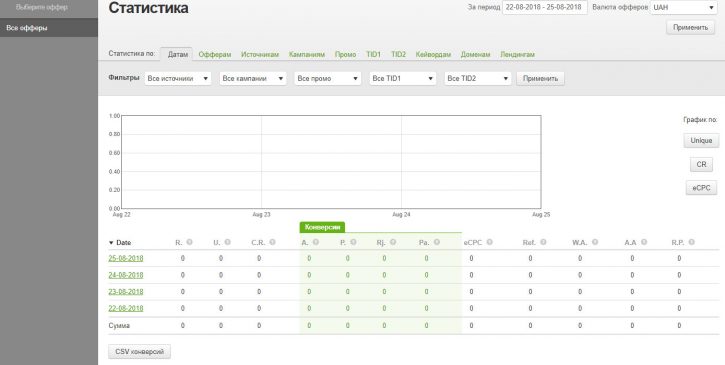This screenshot has height=365, width=725.
Task: Open the Все кампании filter dropdown
Action: pyautogui.click(x=252, y=79)
